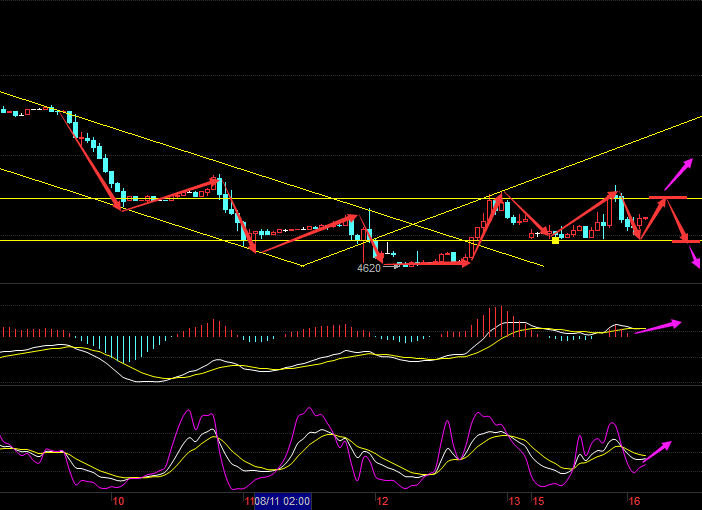
Task: Click date marker 15 on time axis
Action: pyautogui.click(x=538, y=501)
